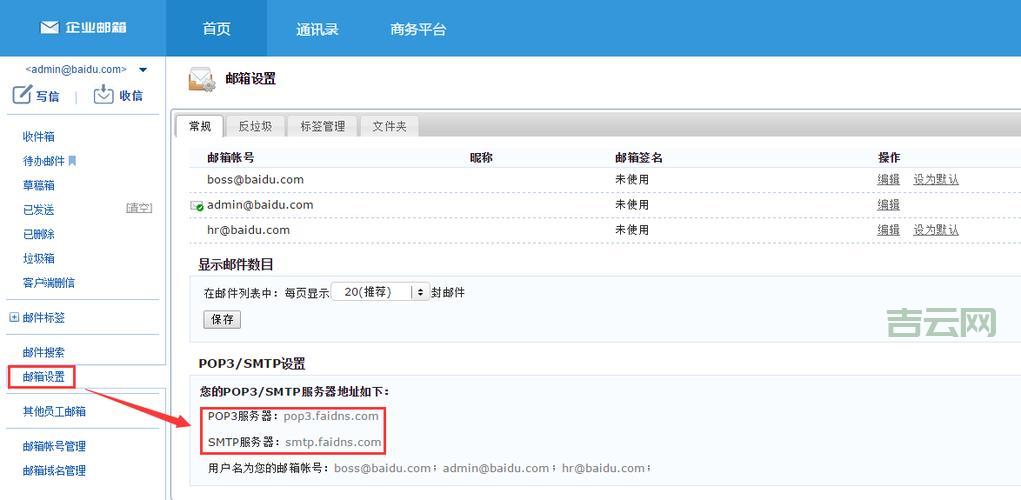Click the flag icon next to 待办邮件

pos(72,160)
